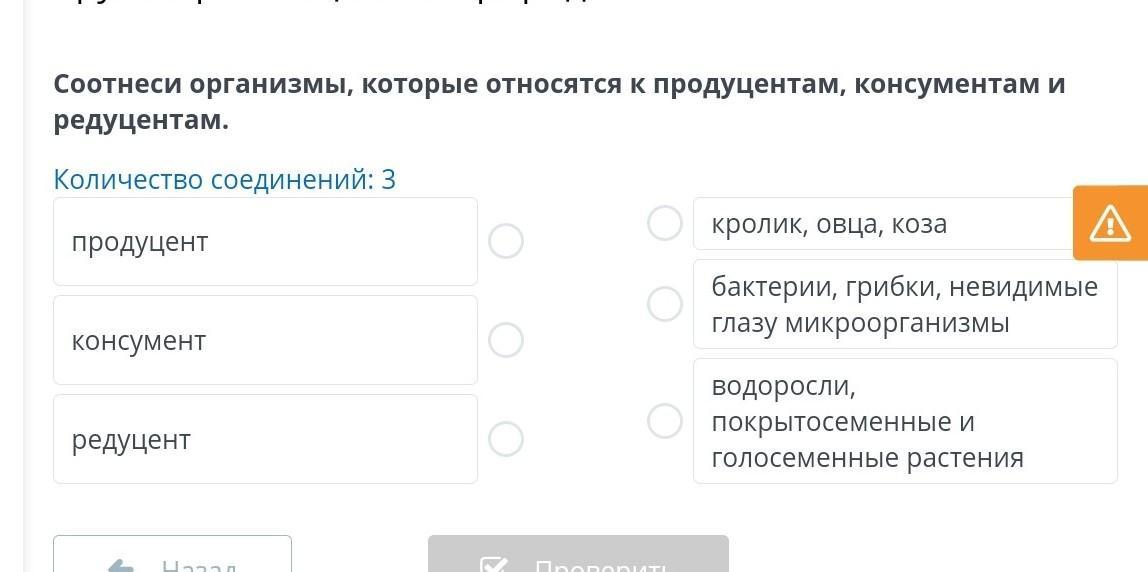This screenshot has width=1148, height=572.
Task: Click the Количество соединений: 3 label
Action: pyautogui.click(x=225, y=180)
